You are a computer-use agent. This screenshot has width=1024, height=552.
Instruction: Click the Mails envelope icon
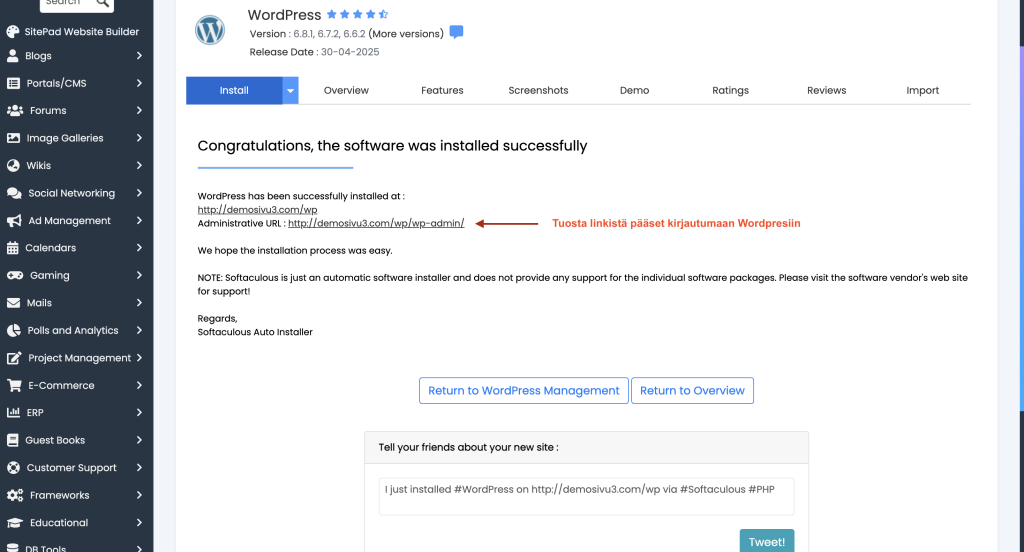14,303
